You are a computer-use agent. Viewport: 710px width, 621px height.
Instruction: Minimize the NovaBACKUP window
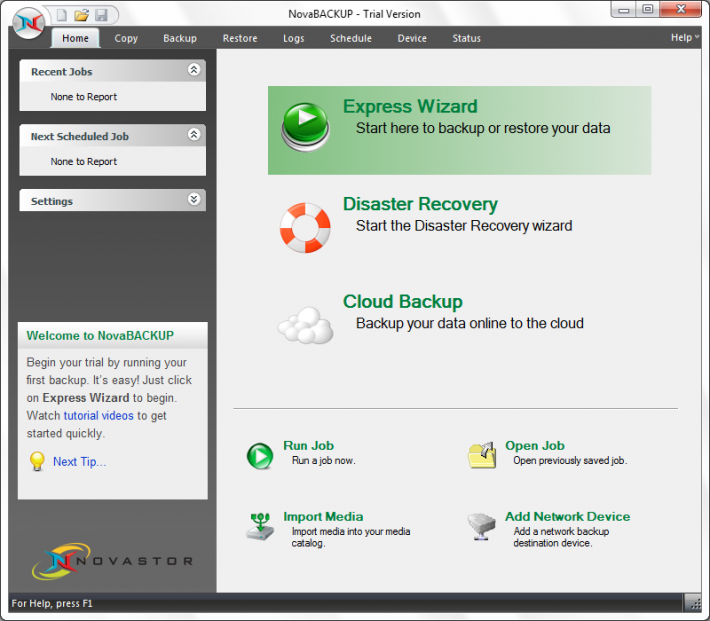point(624,10)
